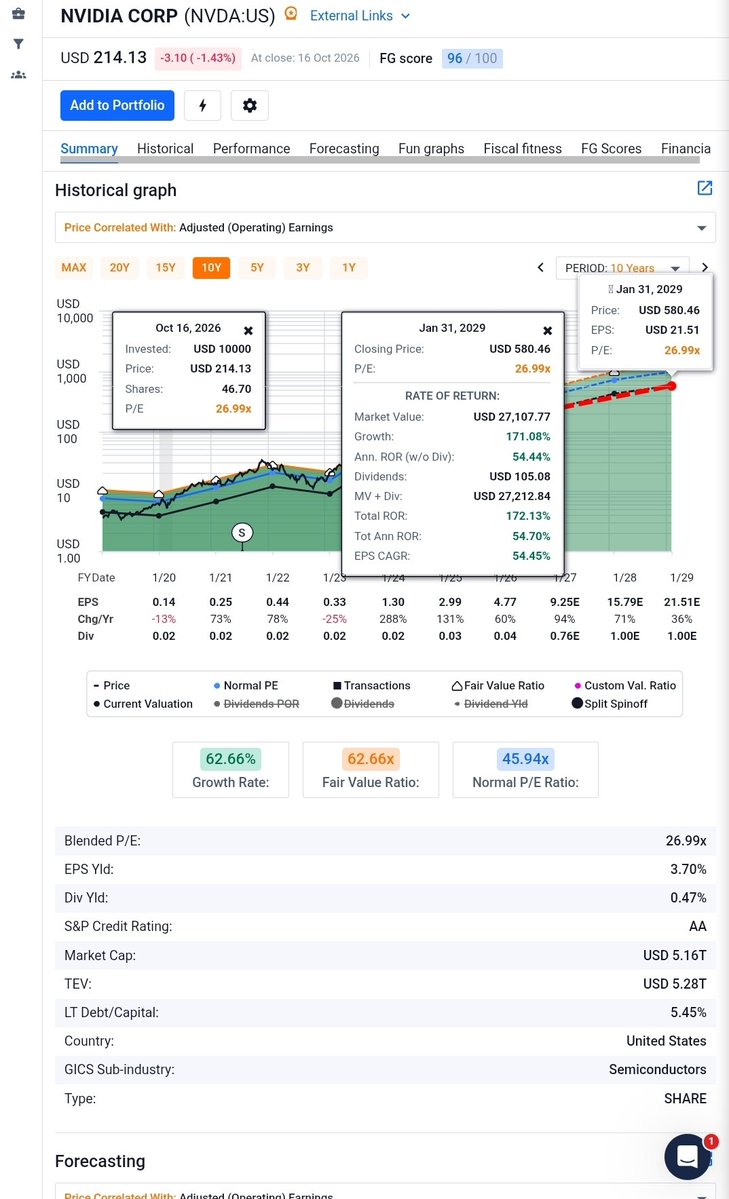Enable the Dividends legend series
This screenshot has width=729, height=1199.
(363, 703)
